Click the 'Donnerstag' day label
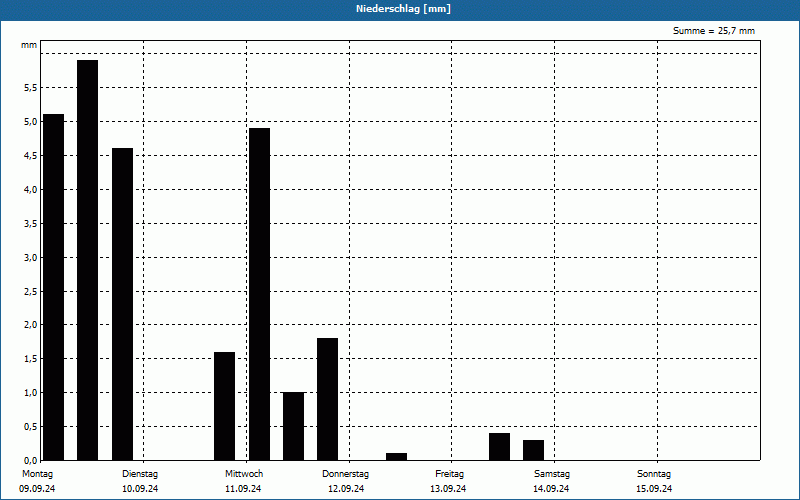The height and width of the screenshot is (500, 800). pos(345,474)
